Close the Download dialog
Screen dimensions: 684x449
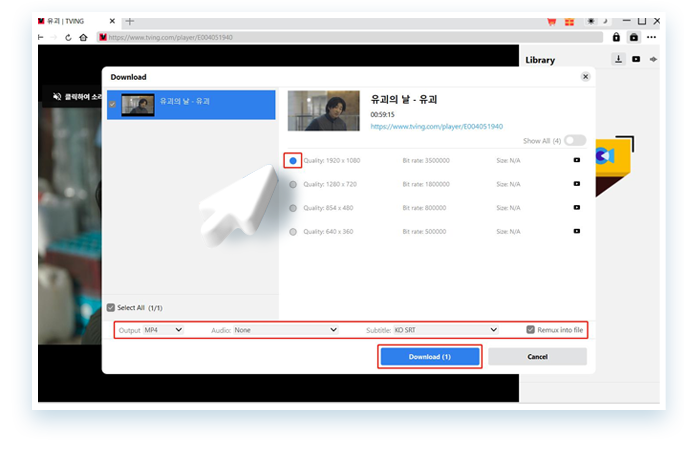tap(585, 77)
